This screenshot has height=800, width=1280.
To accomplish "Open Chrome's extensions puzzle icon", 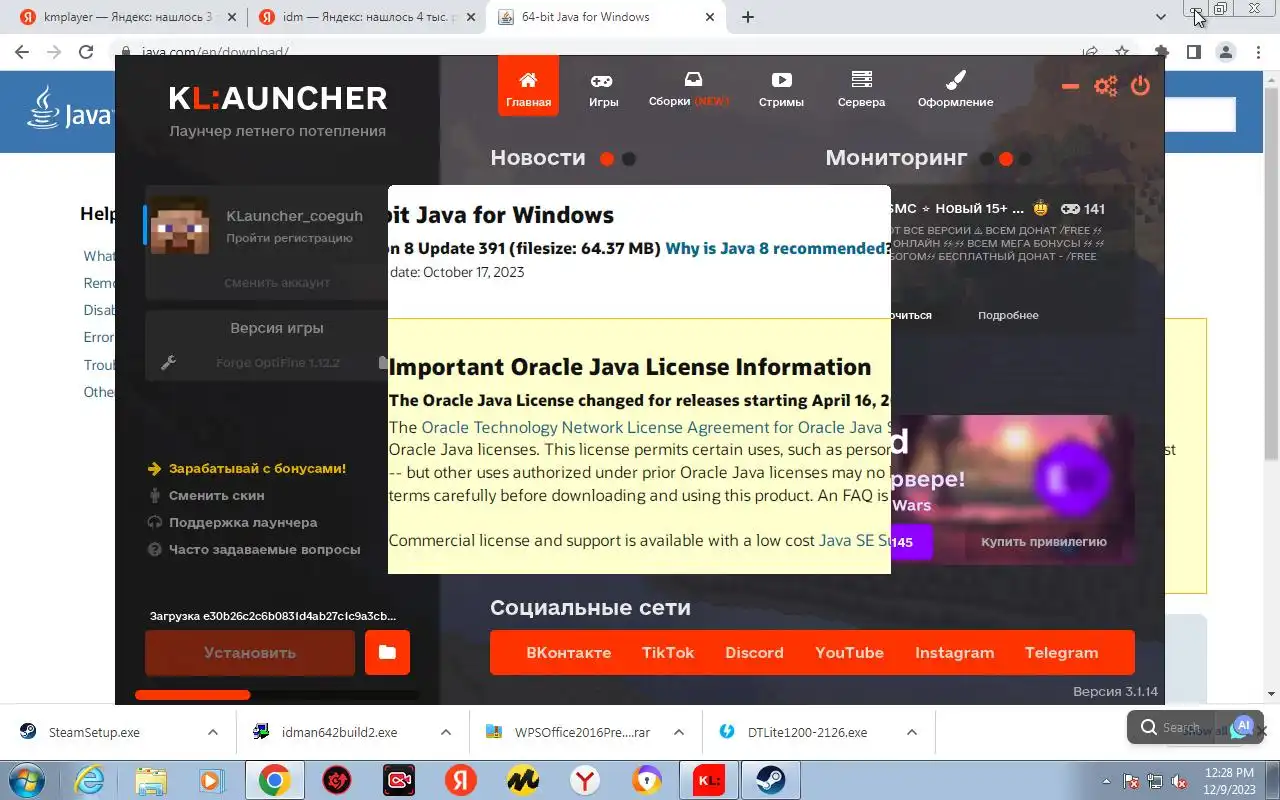I will [x=1161, y=52].
